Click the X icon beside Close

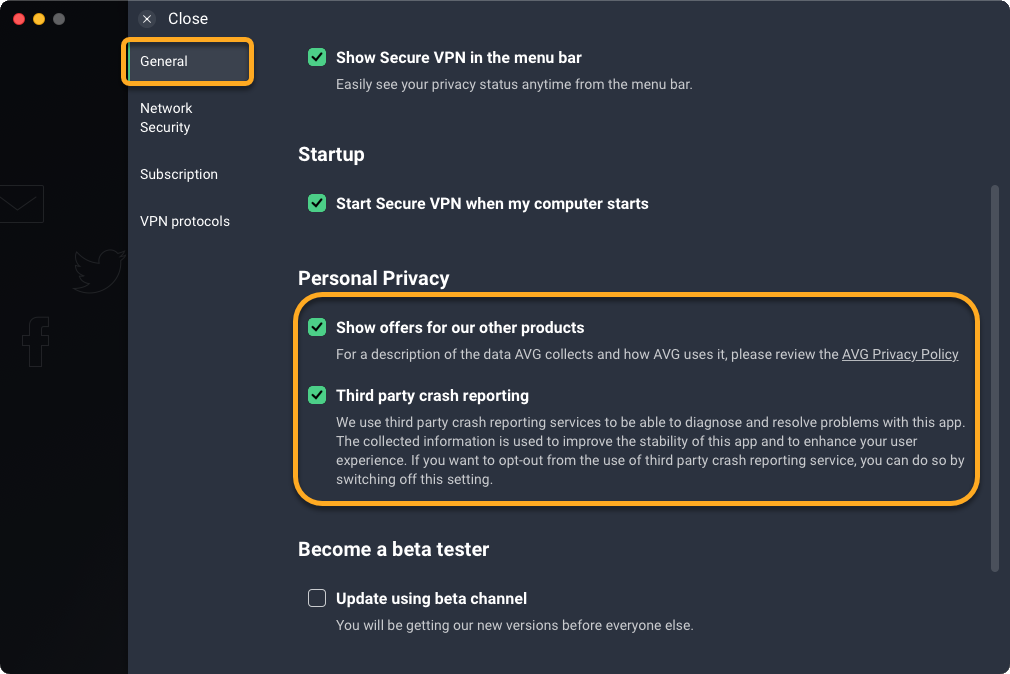147,19
